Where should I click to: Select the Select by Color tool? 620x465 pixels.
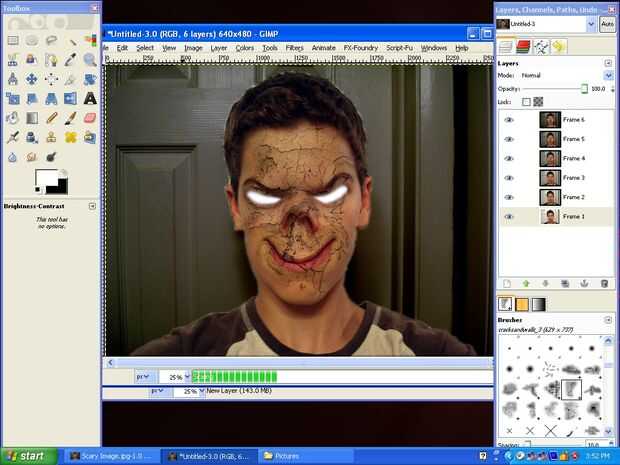pos(90,40)
